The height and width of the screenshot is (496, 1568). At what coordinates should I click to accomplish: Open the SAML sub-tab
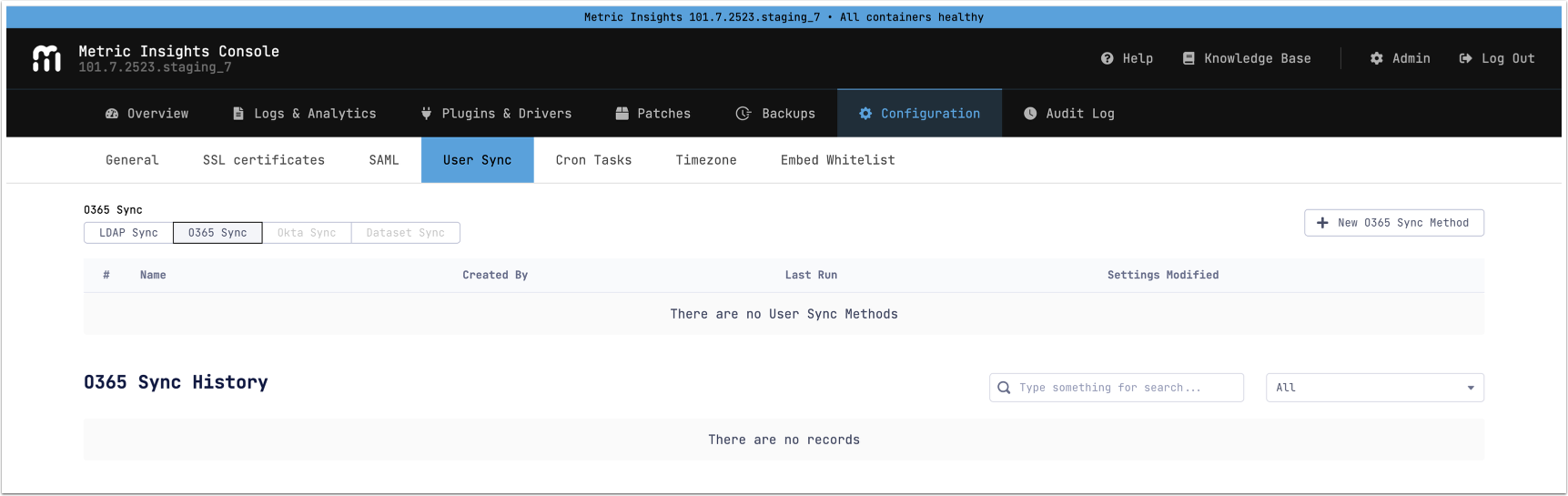pyautogui.click(x=384, y=160)
